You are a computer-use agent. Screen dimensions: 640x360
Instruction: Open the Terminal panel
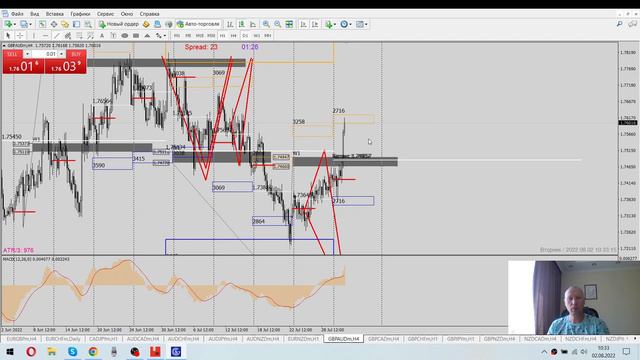click(76, 24)
